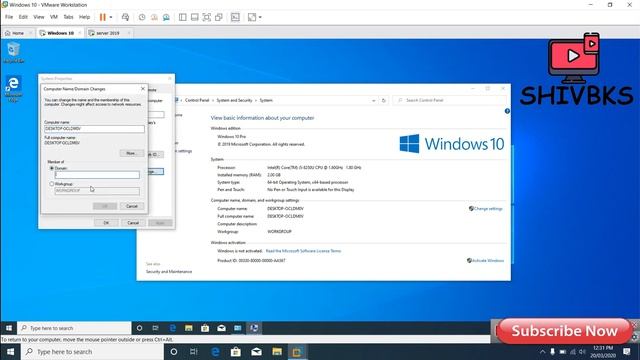This screenshot has height=360, width=640.
Task: Click the Search Control Panel box
Action: [x=450, y=100]
